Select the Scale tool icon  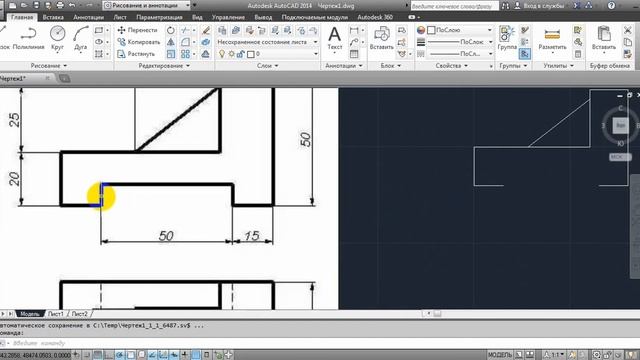(x=171, y=54)
